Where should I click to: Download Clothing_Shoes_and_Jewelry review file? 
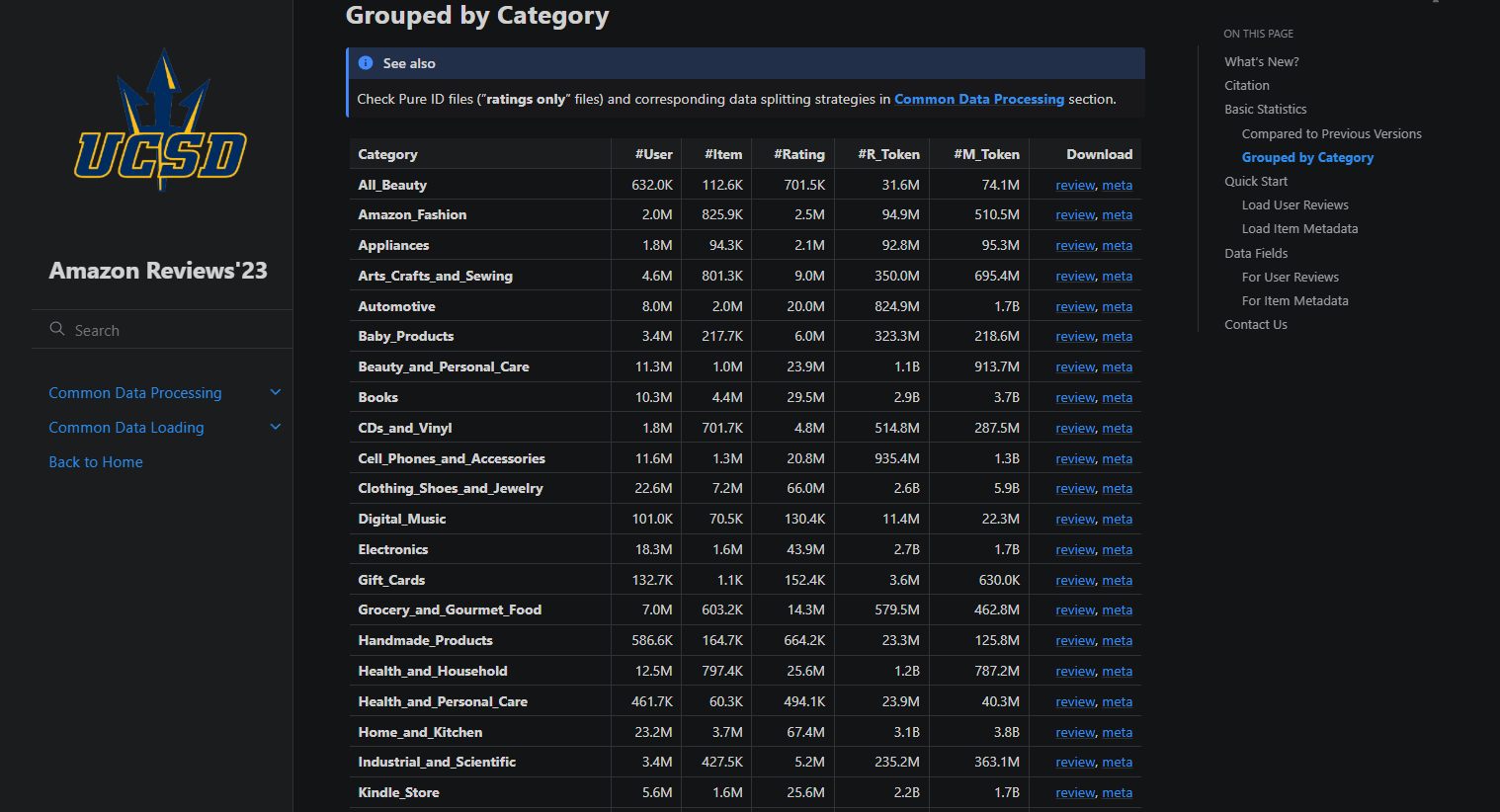click(x=1075, y=488)
